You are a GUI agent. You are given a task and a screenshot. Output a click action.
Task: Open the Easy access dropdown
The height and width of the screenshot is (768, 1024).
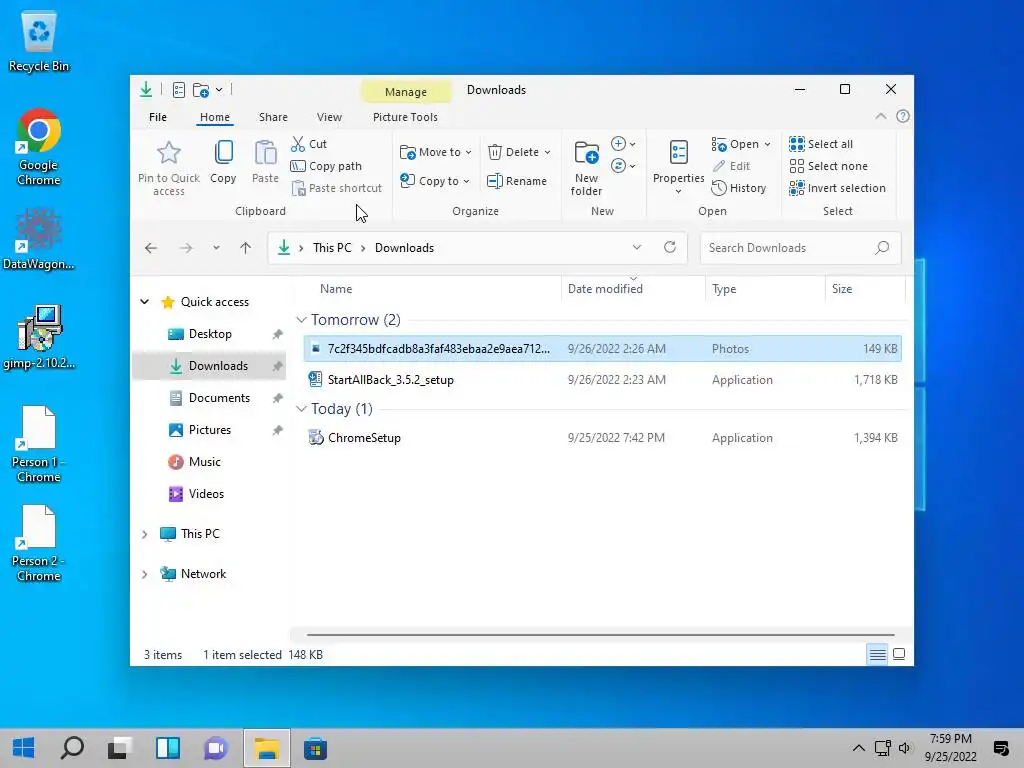623,166
